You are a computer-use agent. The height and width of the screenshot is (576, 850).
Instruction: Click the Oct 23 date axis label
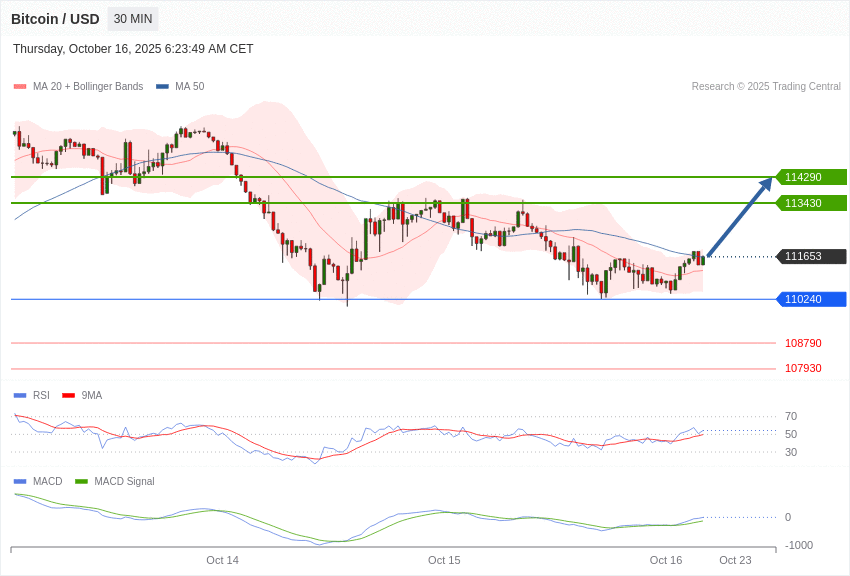[x=735, y=560]
